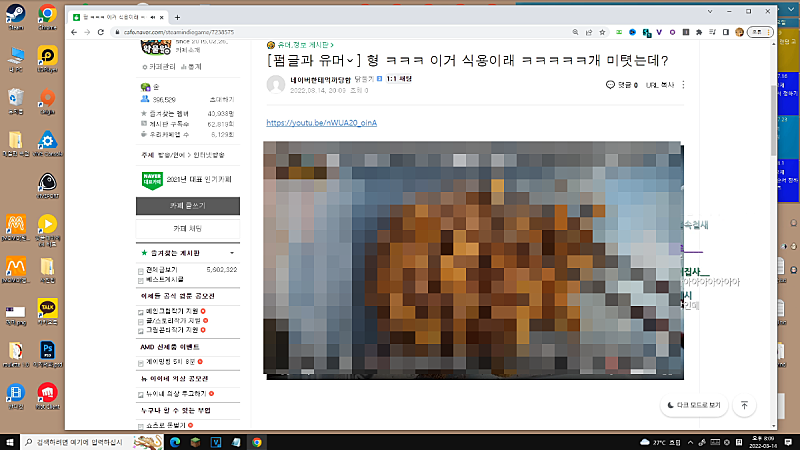Open media control playlist icon
This screenshot has width=800, height=450.
[x=712, y=32]
